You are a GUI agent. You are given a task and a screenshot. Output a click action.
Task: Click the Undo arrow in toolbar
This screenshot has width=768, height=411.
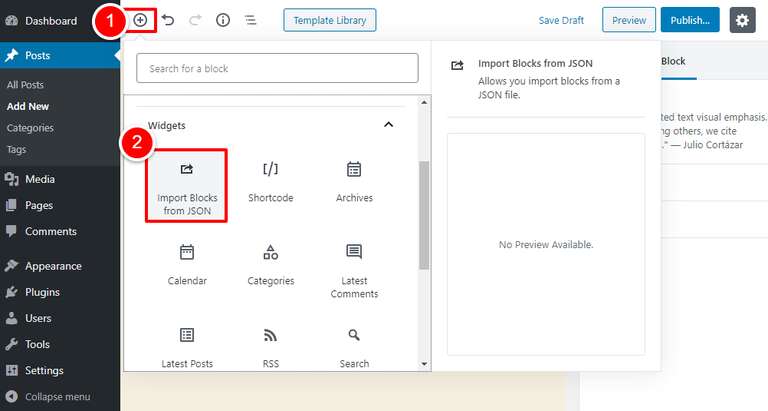(x=168, y=20)
